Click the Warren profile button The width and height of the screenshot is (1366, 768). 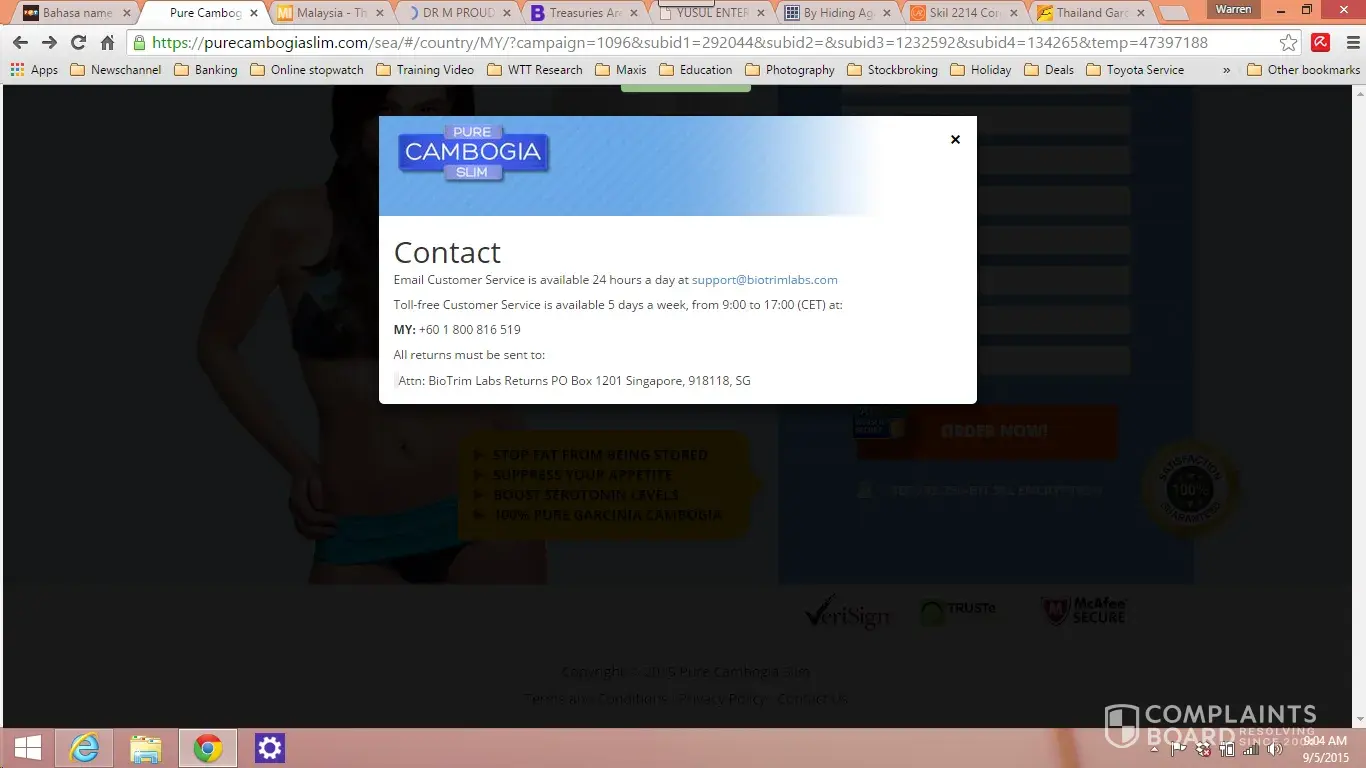1233,10
